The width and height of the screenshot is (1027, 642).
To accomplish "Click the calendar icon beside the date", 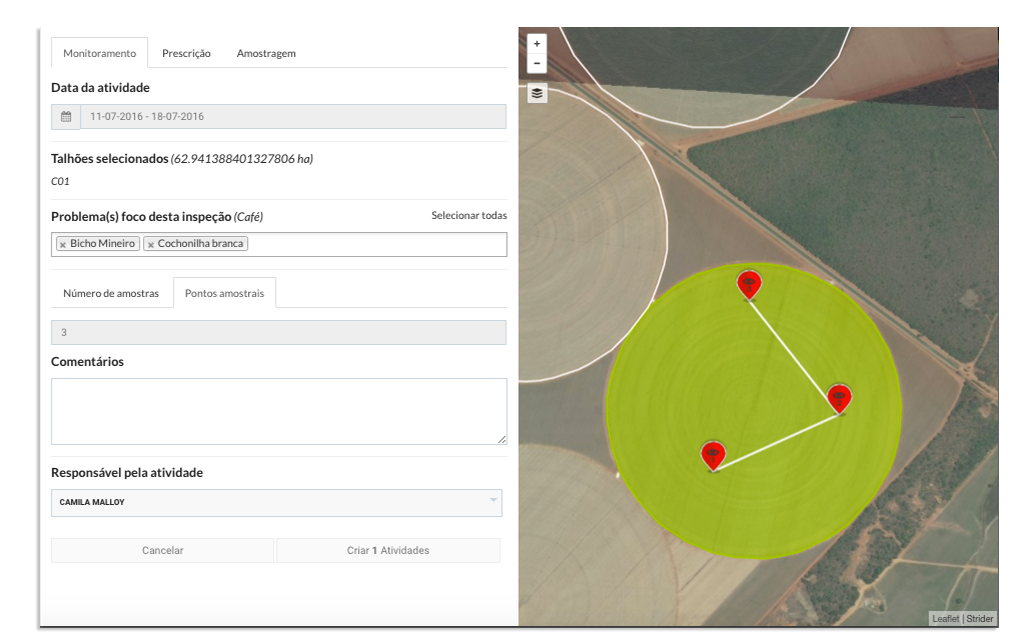I will pyautogui.click(x=66, y=117).
